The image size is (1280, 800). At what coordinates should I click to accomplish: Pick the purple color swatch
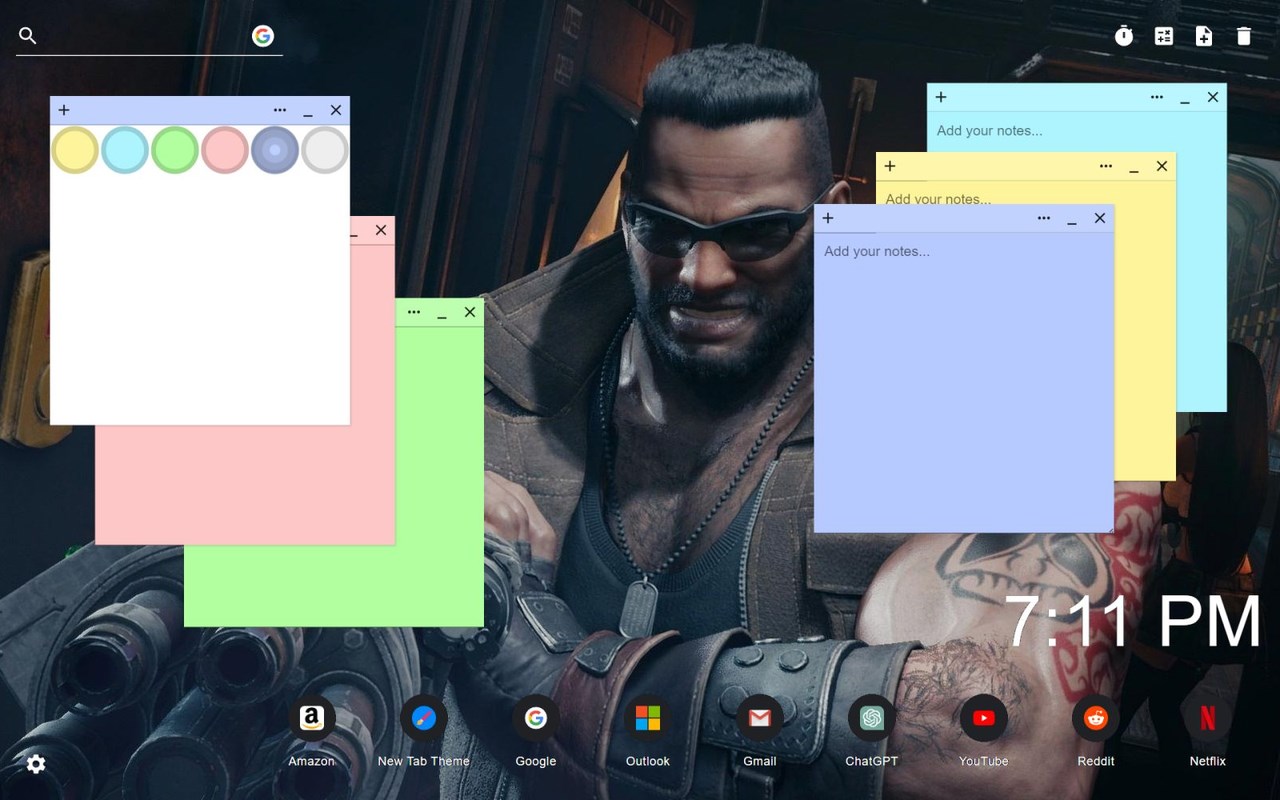click(x=275, y=150)
